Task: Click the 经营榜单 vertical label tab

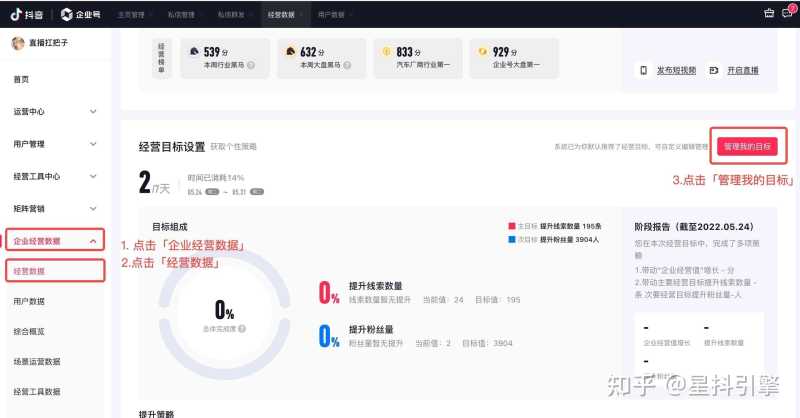Action: (x=161, y=58)
